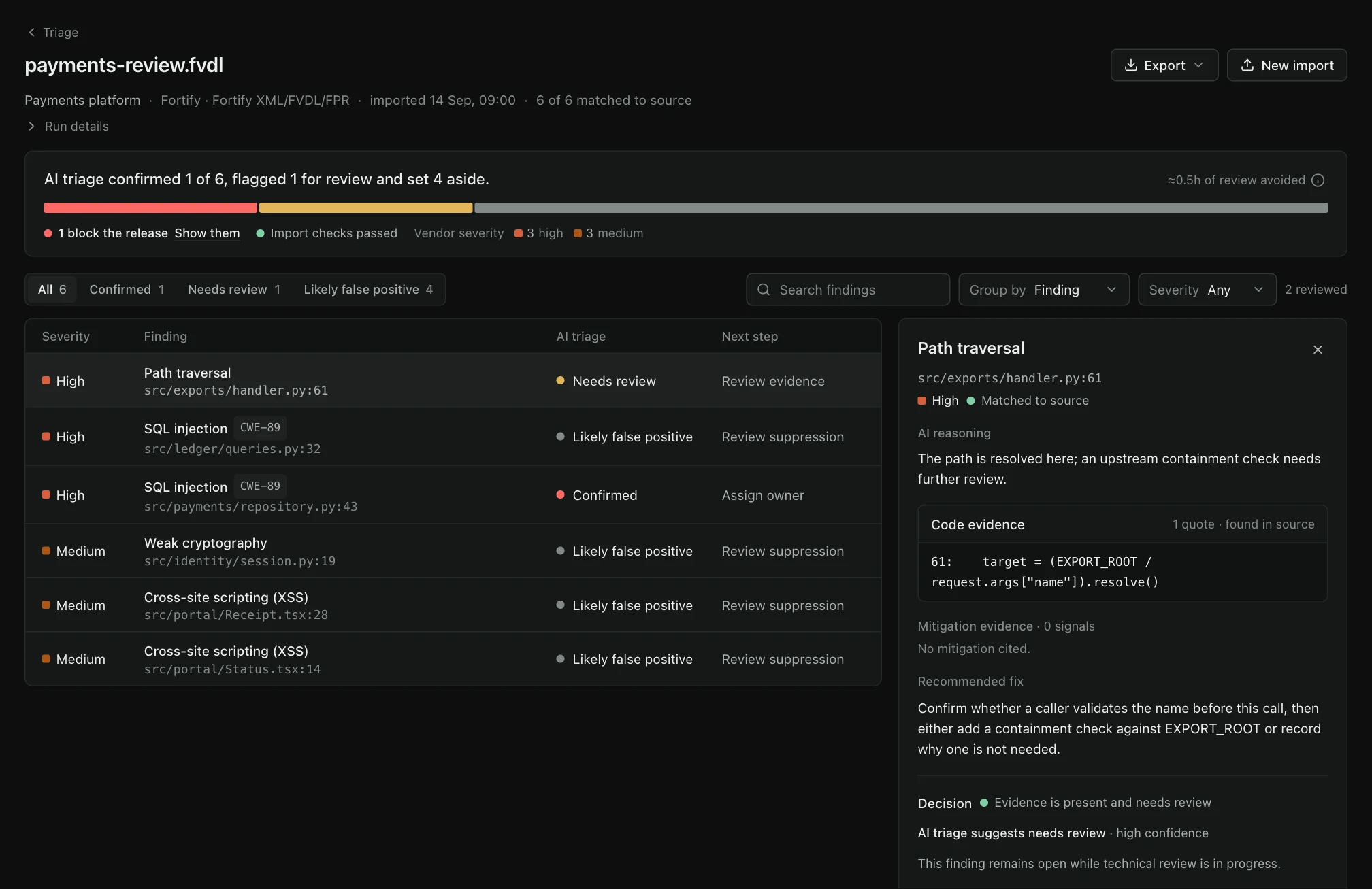Open the Likely false positive tab
Screen dimensions: 1372x889
coord(368,290)
